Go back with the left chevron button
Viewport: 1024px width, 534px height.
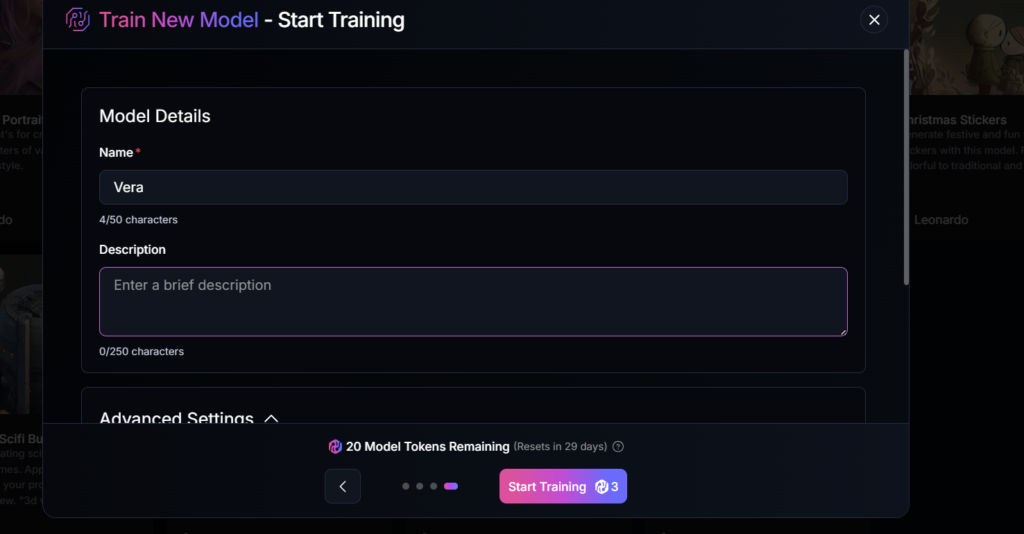[x=342, y=486]
